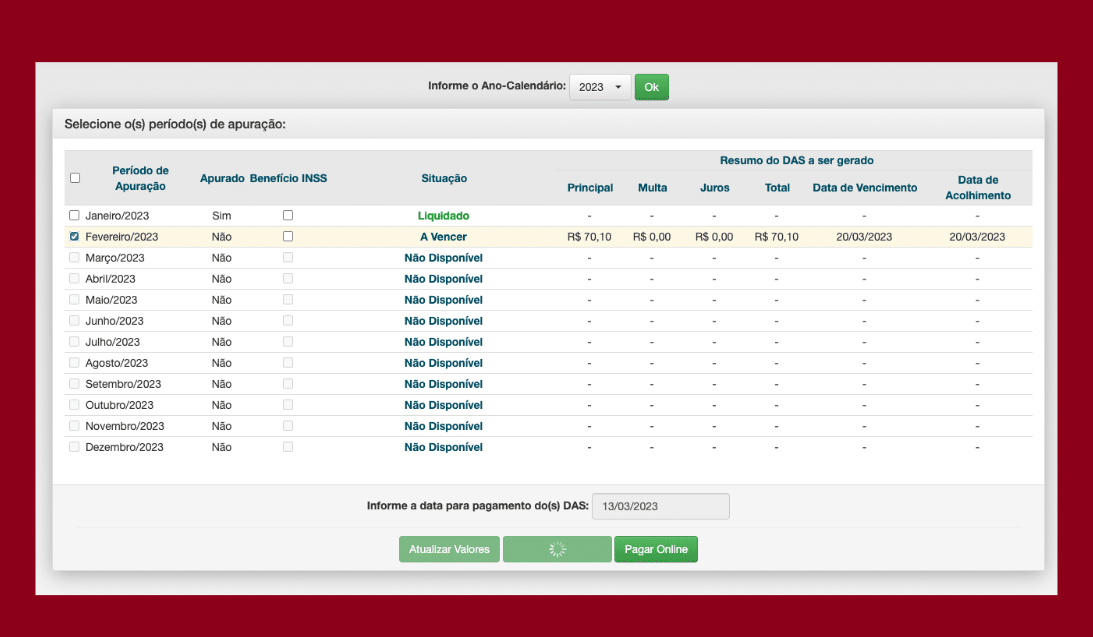Click the Atualizar Valores button
This screenshot has width=1093, height=637.
tap(449, 549)
